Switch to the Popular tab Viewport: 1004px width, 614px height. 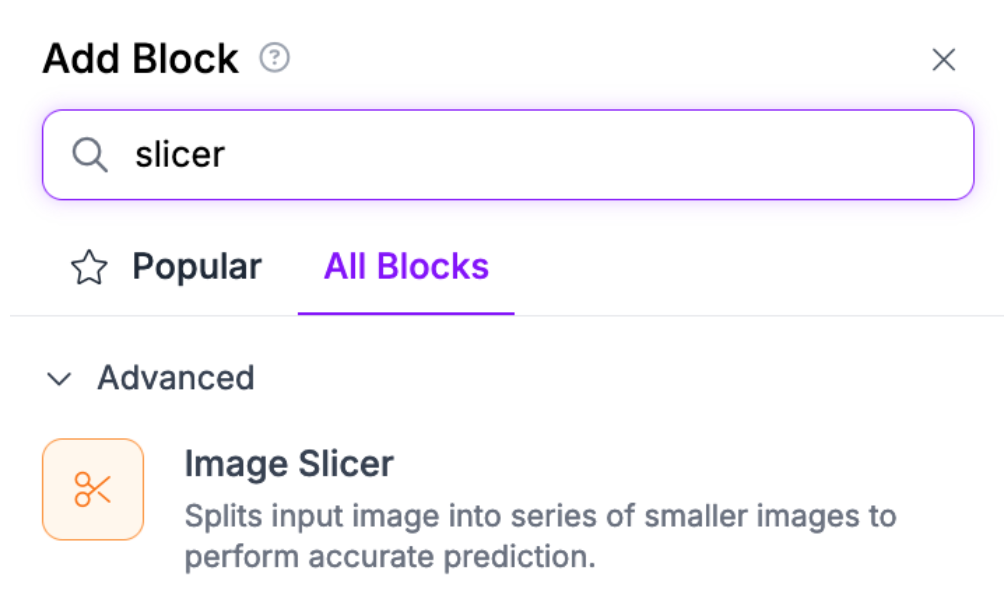196,267
